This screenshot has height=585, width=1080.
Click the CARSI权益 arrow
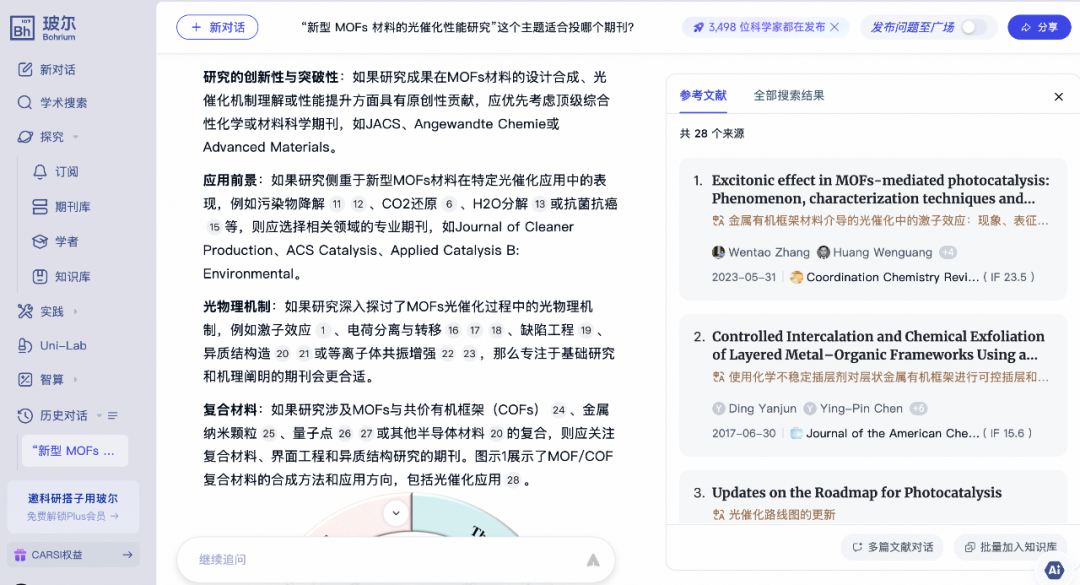pyautogui.click(x=127, y=555)
